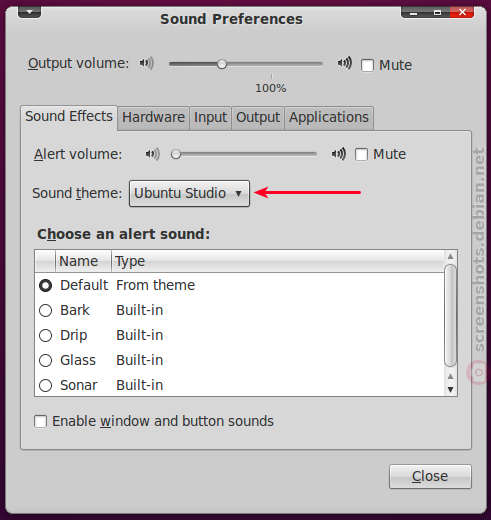Tick the Mute checkbox for Output volume

coord(367,65)
